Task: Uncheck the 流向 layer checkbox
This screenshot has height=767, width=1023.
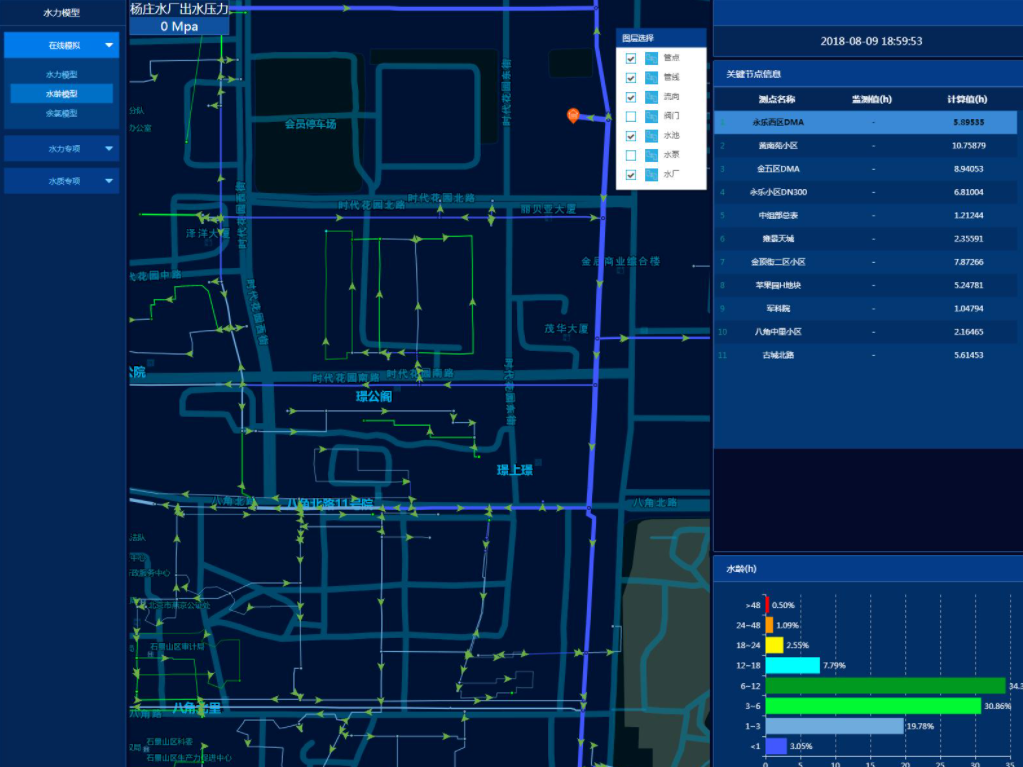Action: 631,97
